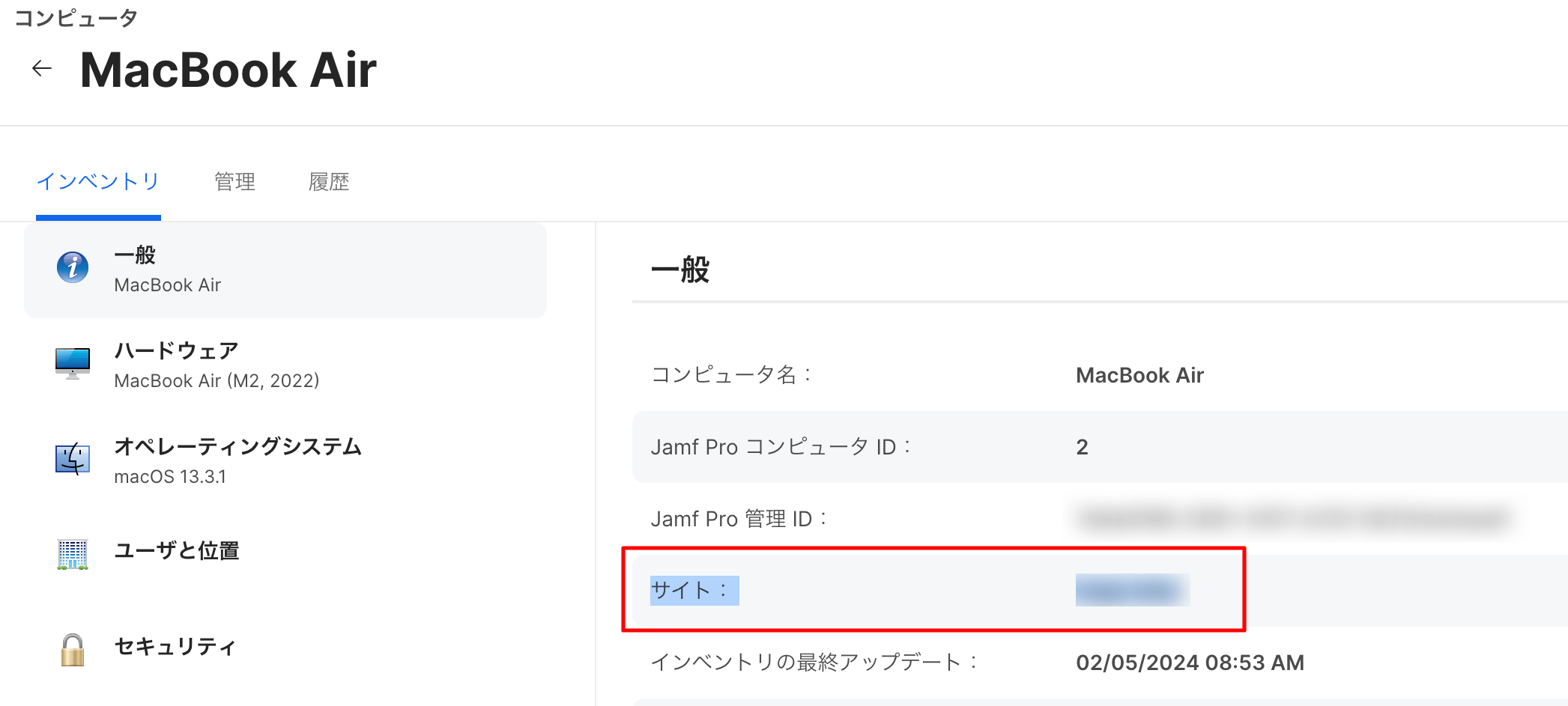Click the インベントリの最終アップデート label
Viewport: 1568px width, 706px height.
pos(814,662)
